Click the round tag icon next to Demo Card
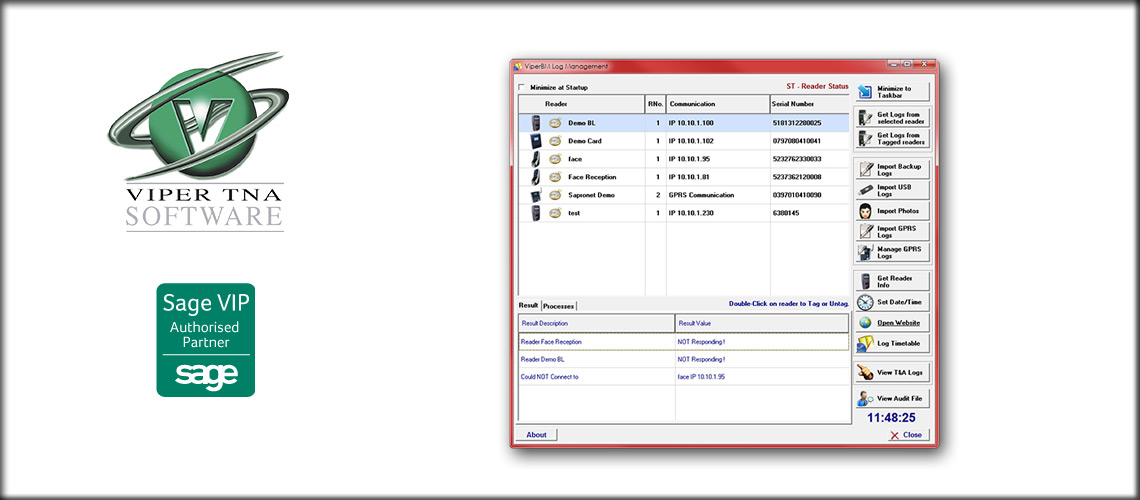 click(x=555, y=141)
